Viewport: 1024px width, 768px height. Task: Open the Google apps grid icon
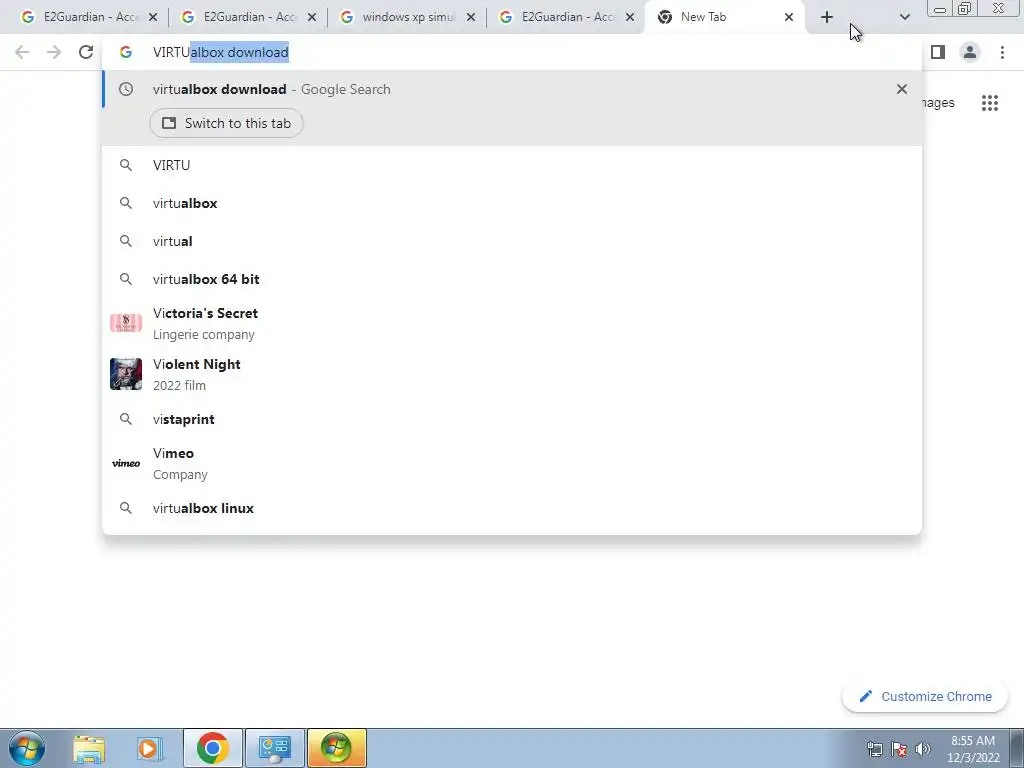point(990,103)
